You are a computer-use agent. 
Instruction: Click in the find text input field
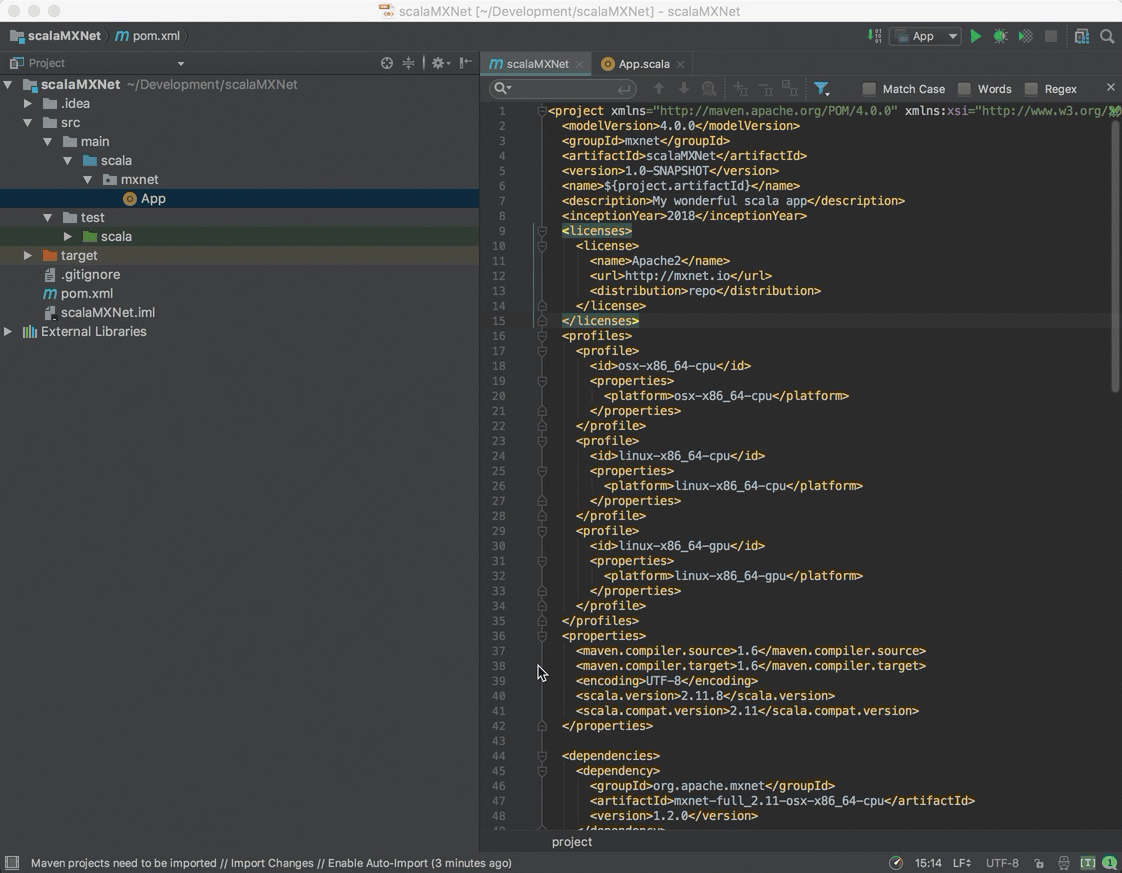point(565,88)
